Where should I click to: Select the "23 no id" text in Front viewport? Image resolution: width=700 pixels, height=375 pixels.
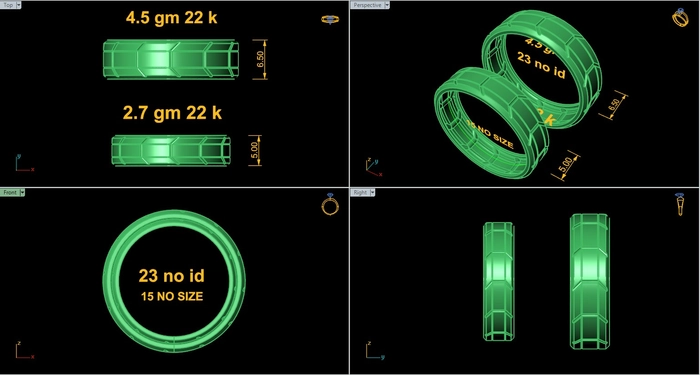[x=171, y=276]
